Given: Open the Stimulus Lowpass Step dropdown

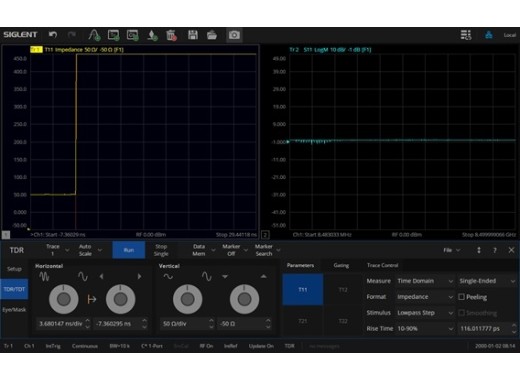Looking at the screenshot, I should (425, 313).
